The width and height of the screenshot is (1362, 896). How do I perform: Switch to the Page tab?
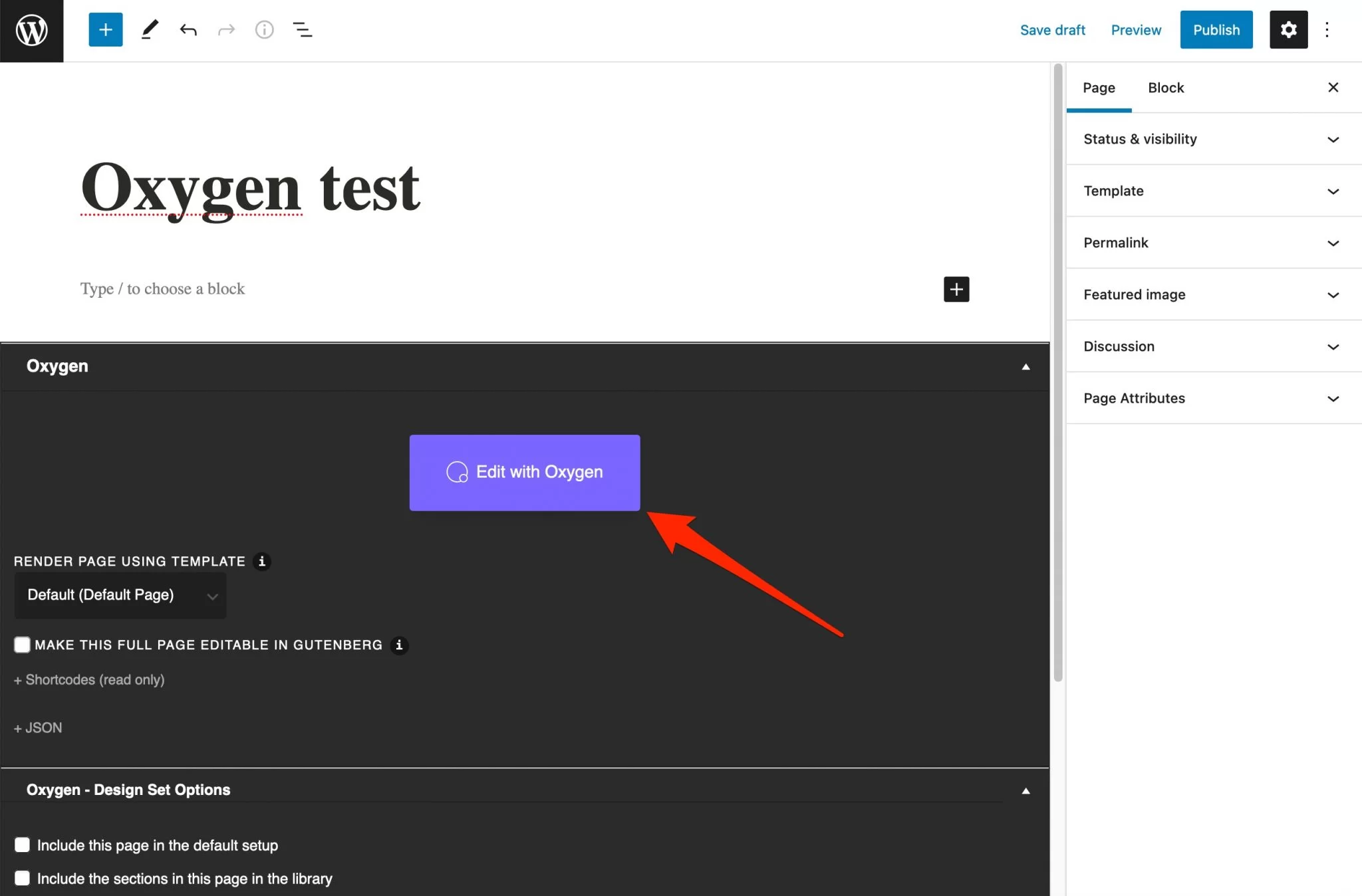point(1099,88)
